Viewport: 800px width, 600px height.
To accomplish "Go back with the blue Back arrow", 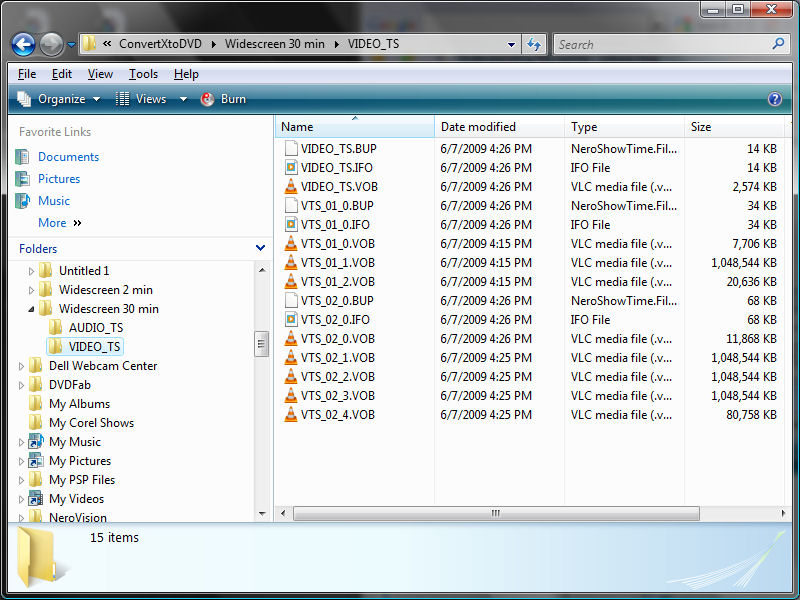I will pyautogui.click(x=23, y=44).
